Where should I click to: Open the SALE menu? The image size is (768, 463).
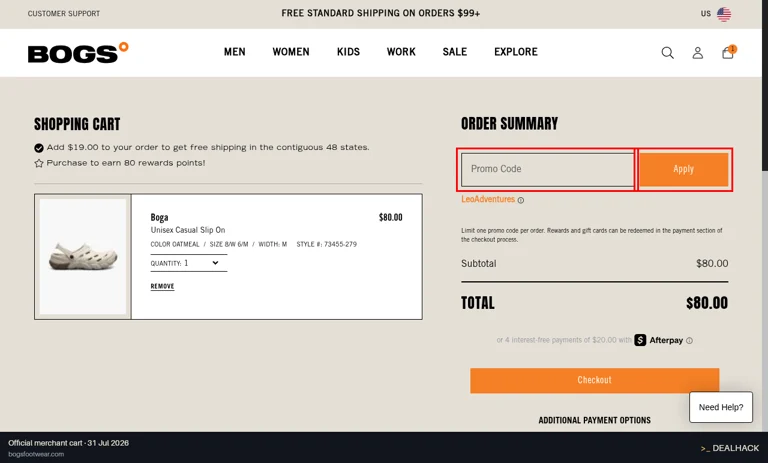[455, 52]
